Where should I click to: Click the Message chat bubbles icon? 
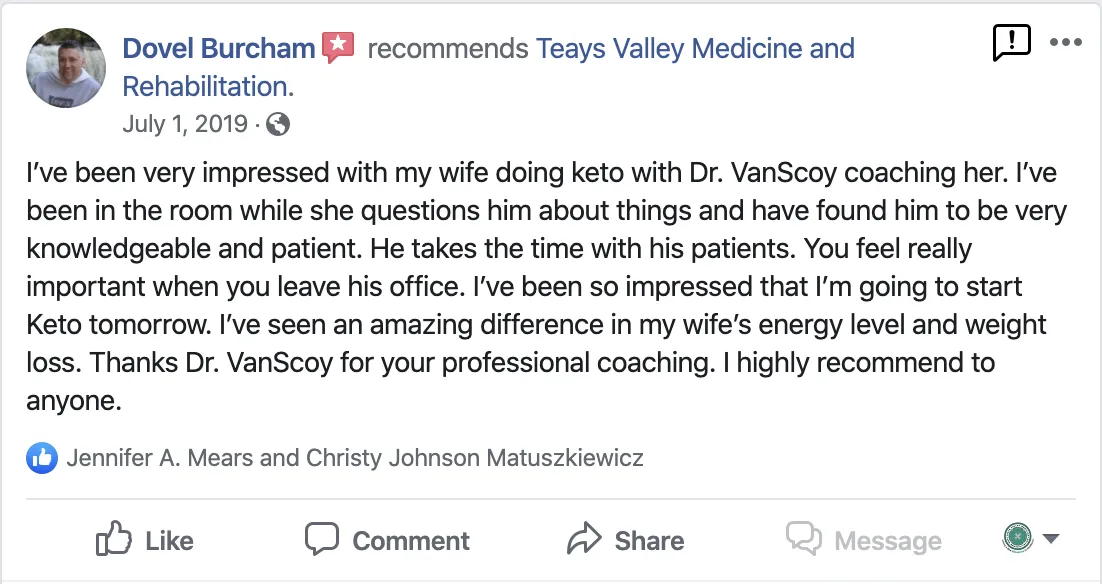point(804,539)
